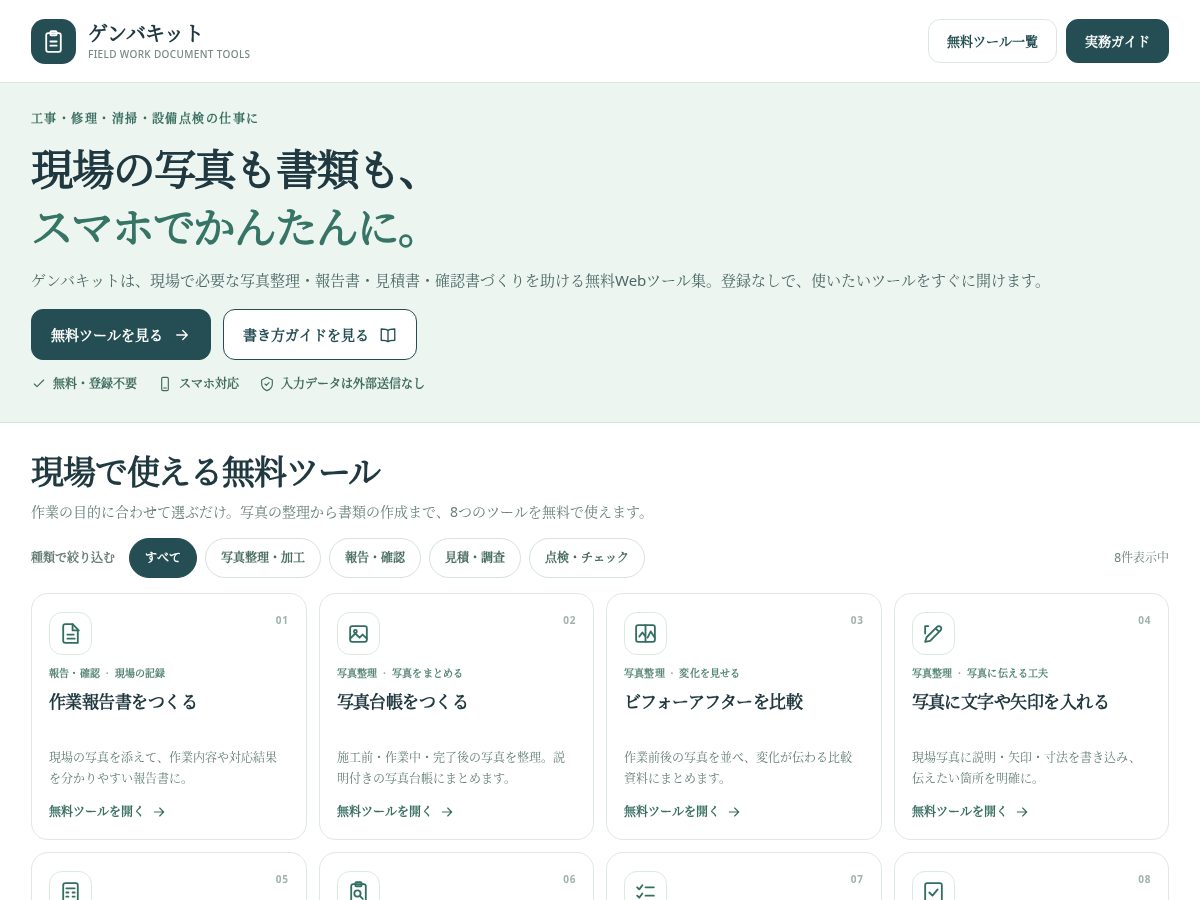Click the checkmark icon beside 無料・登録不要
1200x900 pixels.
pos(39,383)
